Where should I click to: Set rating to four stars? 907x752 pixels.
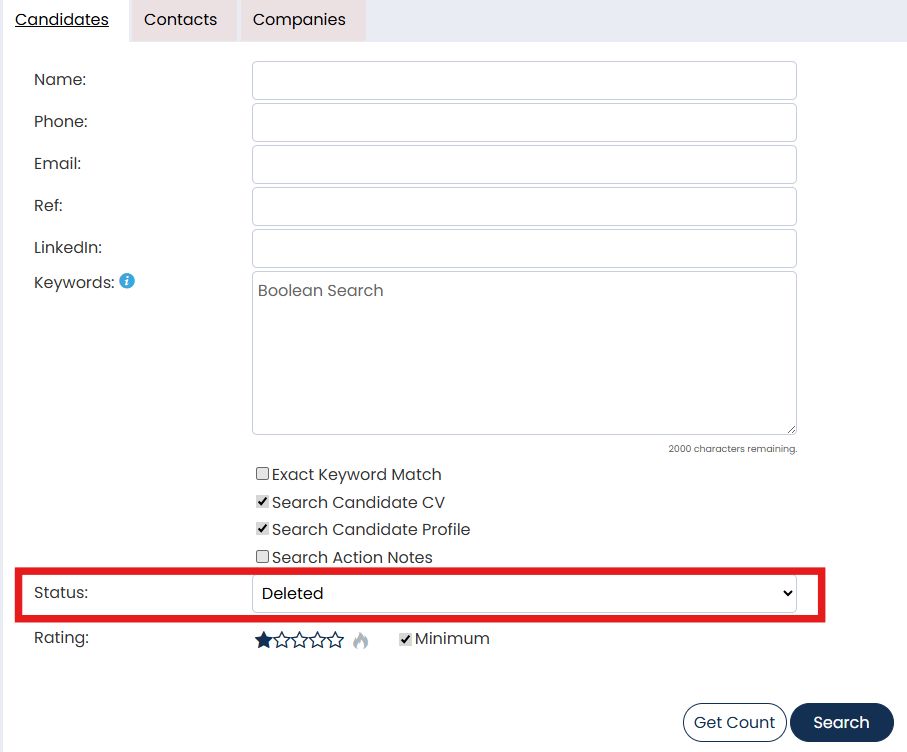coord(318,640)
